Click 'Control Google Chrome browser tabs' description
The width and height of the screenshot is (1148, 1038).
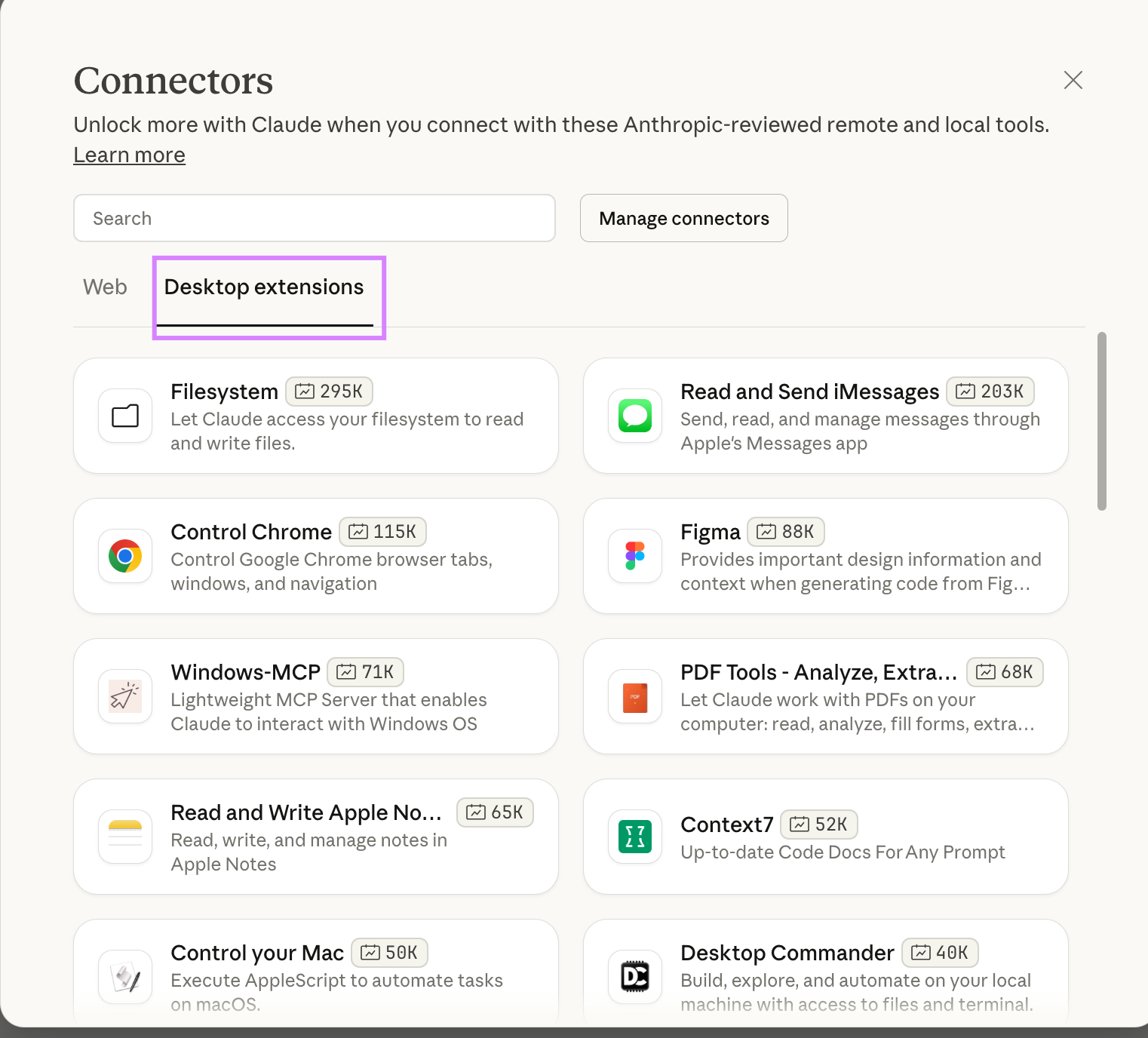click(332, 572)
